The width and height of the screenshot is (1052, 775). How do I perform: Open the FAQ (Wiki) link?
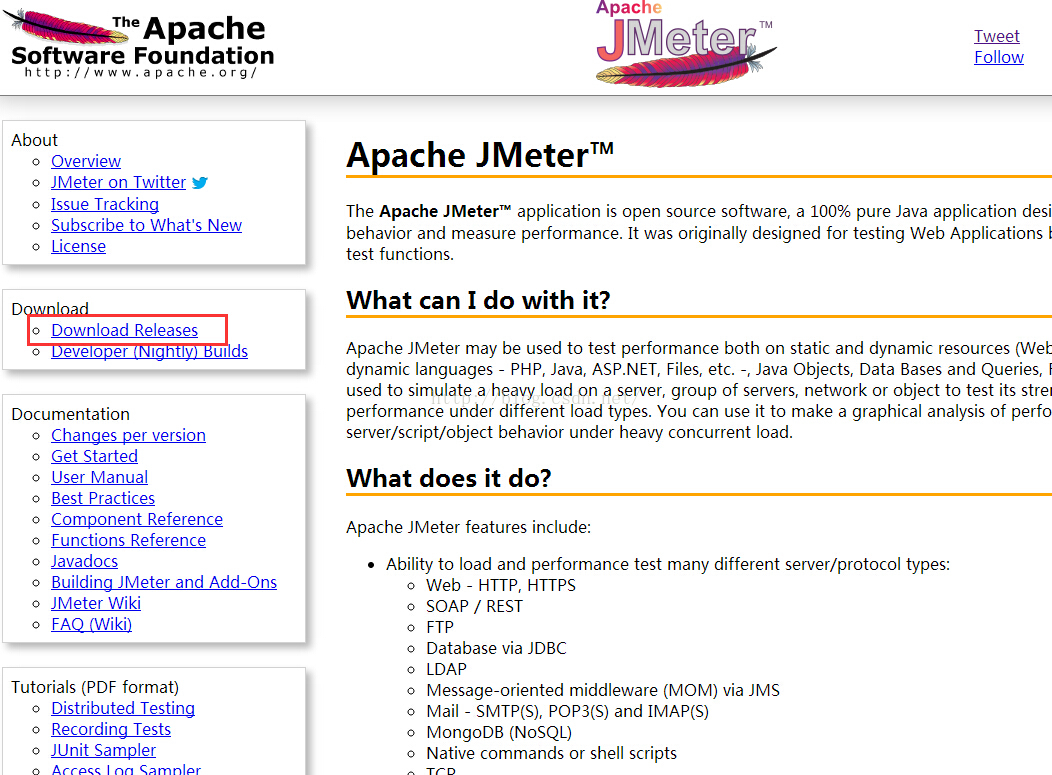click(x=91, y=625)
